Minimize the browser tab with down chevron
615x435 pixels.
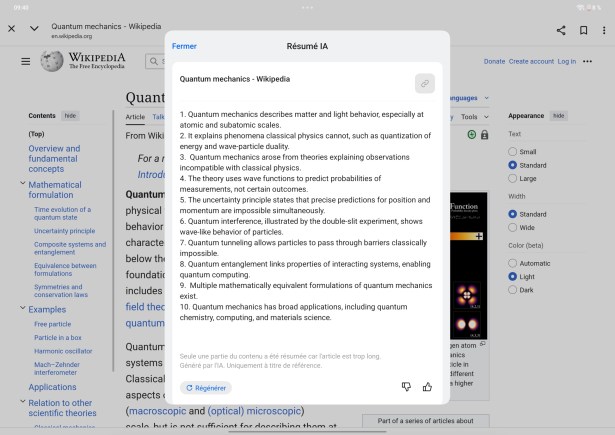tap(34, 29)
